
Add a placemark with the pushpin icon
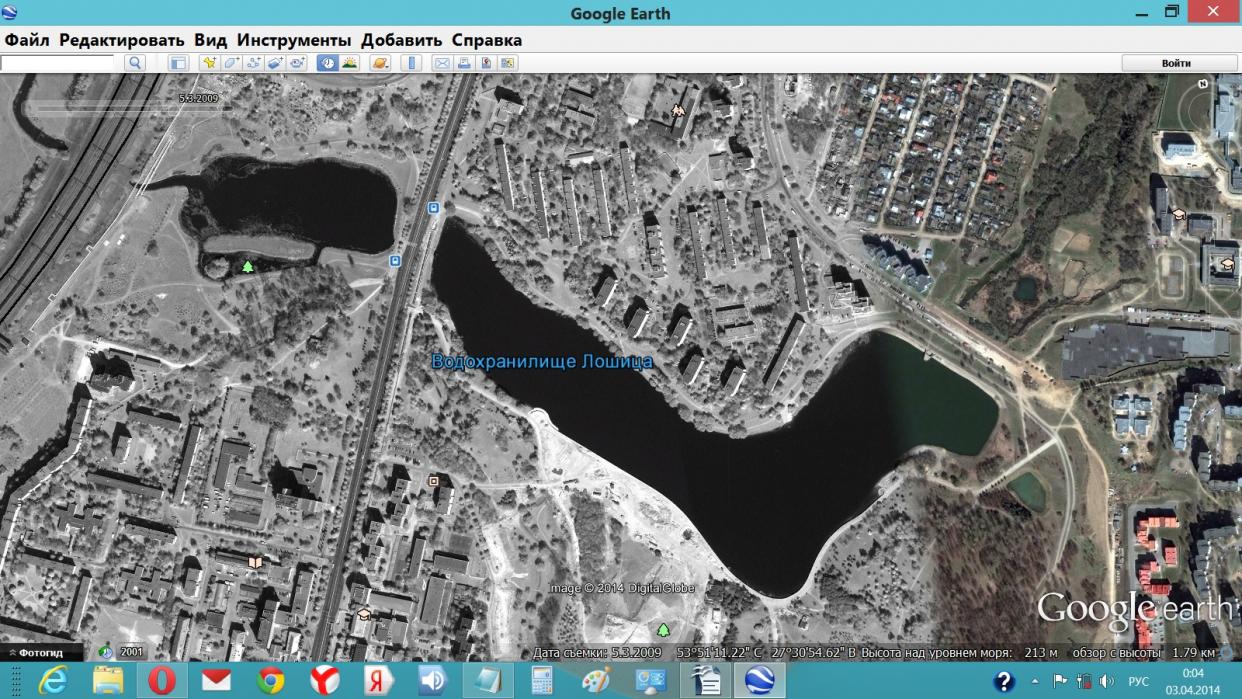pyautogui.click(x=209, y=63)
